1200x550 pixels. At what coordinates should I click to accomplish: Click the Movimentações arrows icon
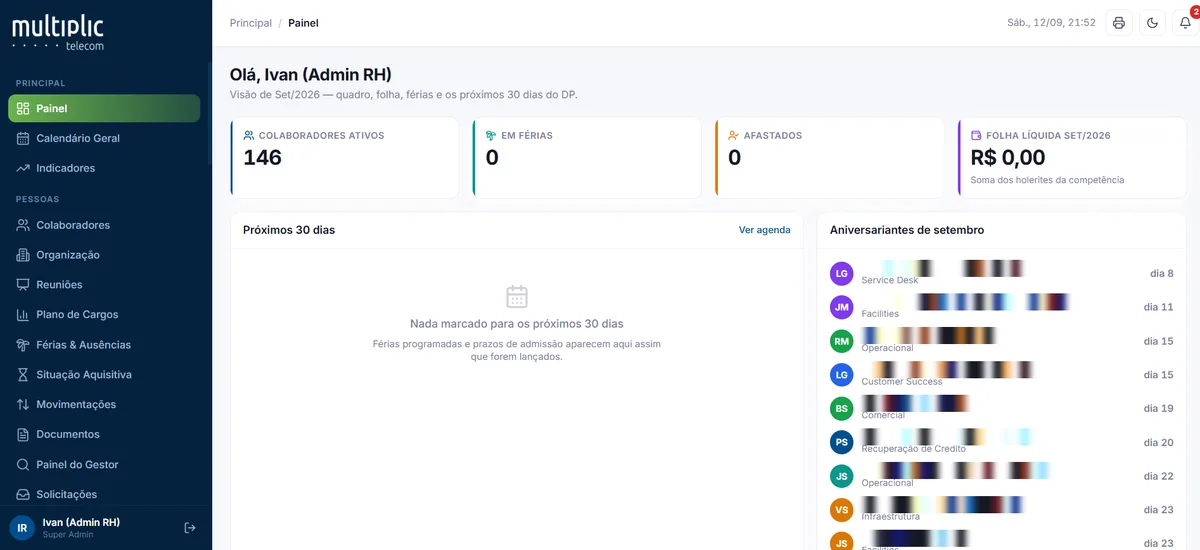pyautogui.click(x=23, y=405)
